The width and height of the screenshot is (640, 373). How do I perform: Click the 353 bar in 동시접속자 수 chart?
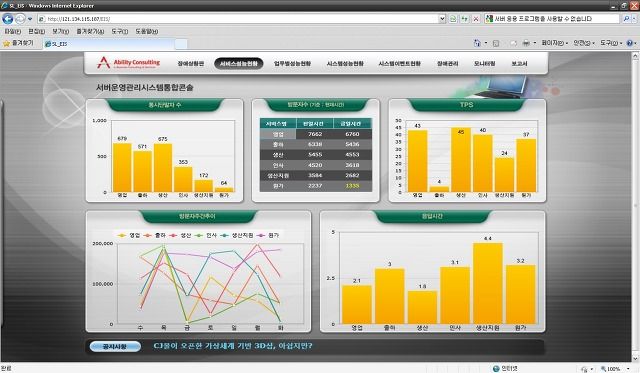pyautogui.click(x=183, y=179)
